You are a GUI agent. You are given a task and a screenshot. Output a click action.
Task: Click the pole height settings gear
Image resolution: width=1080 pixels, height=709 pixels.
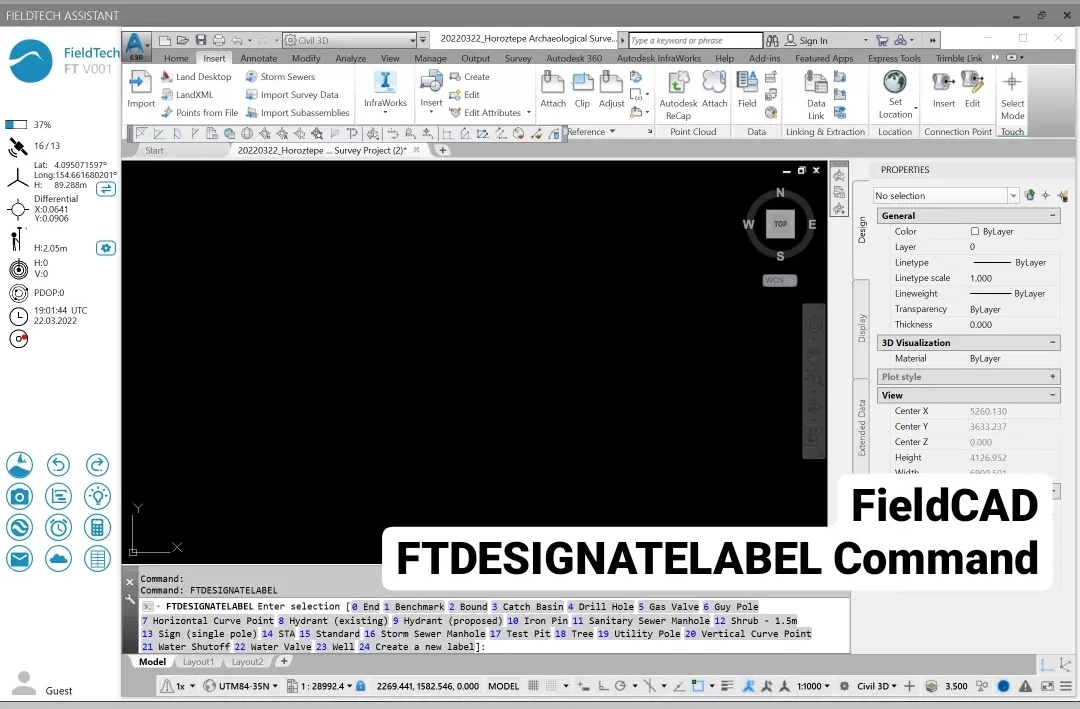[x=105, y=248]
